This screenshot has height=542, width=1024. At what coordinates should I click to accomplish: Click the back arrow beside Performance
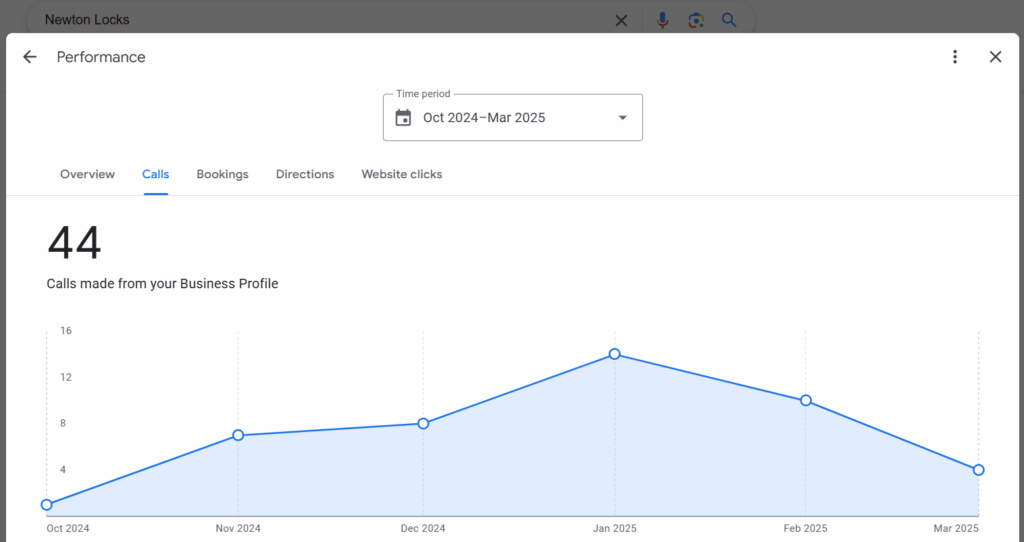click(30, 57)
